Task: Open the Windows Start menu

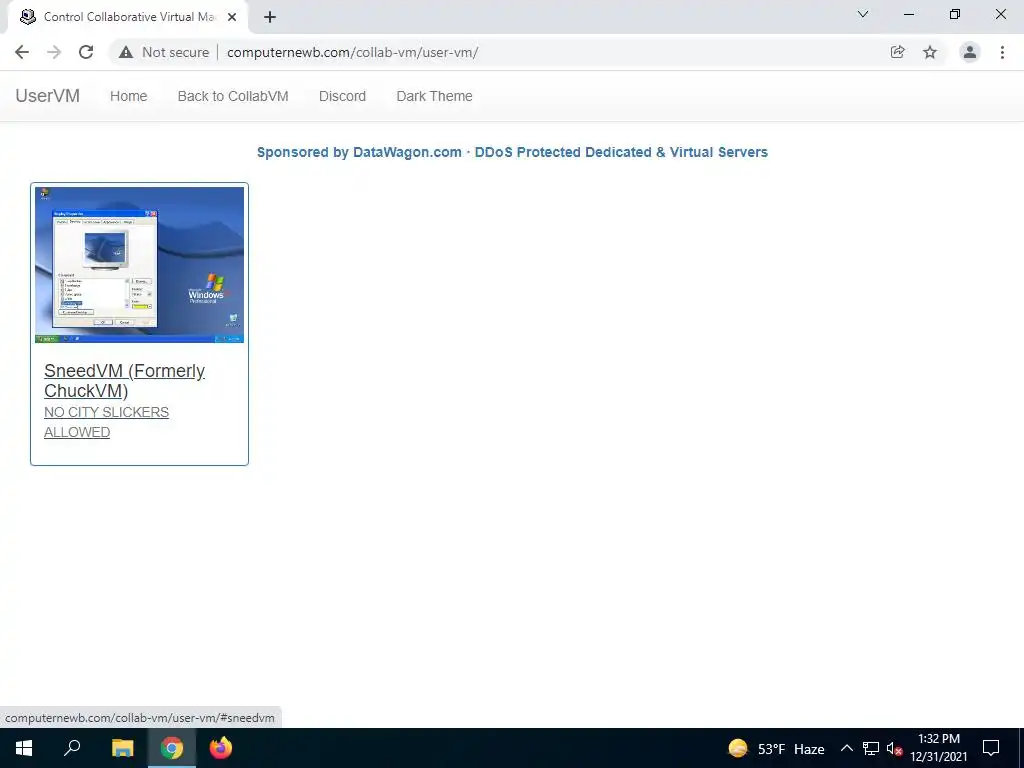Action: pos(24,748)
